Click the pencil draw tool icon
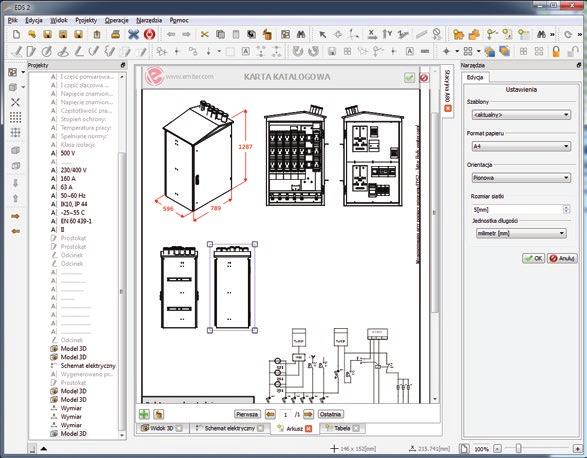The image size is (587, 458). 17,51
